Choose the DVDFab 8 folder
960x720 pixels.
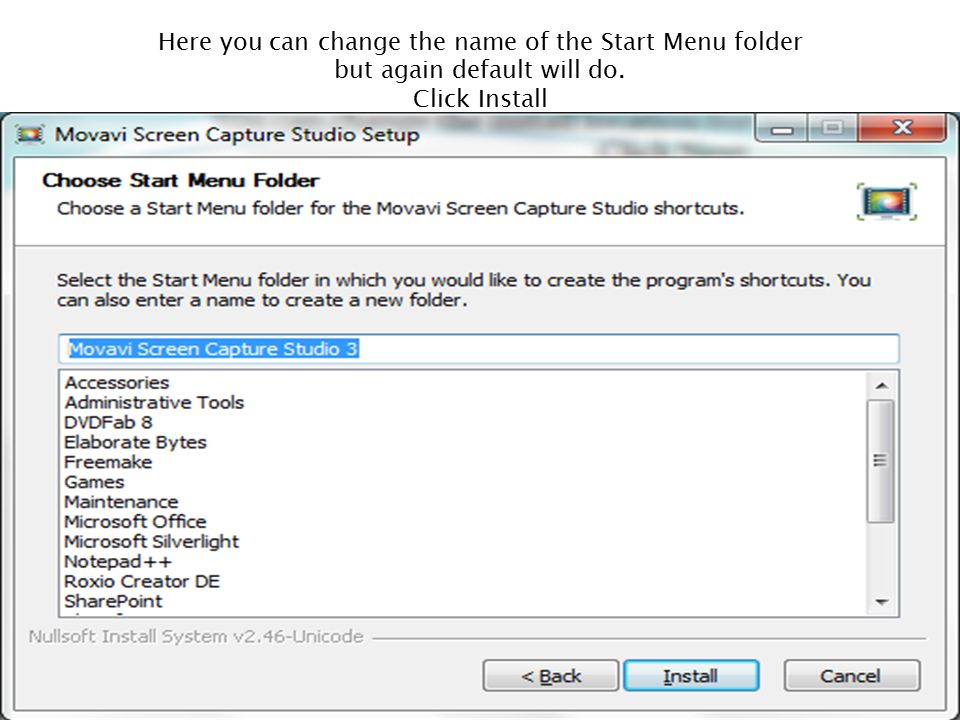(x=108, y=422)
